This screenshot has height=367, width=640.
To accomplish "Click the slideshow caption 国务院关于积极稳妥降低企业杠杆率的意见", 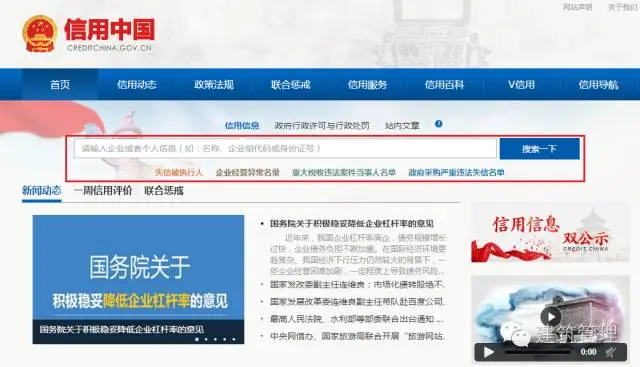I will click(x=122, y=329).
